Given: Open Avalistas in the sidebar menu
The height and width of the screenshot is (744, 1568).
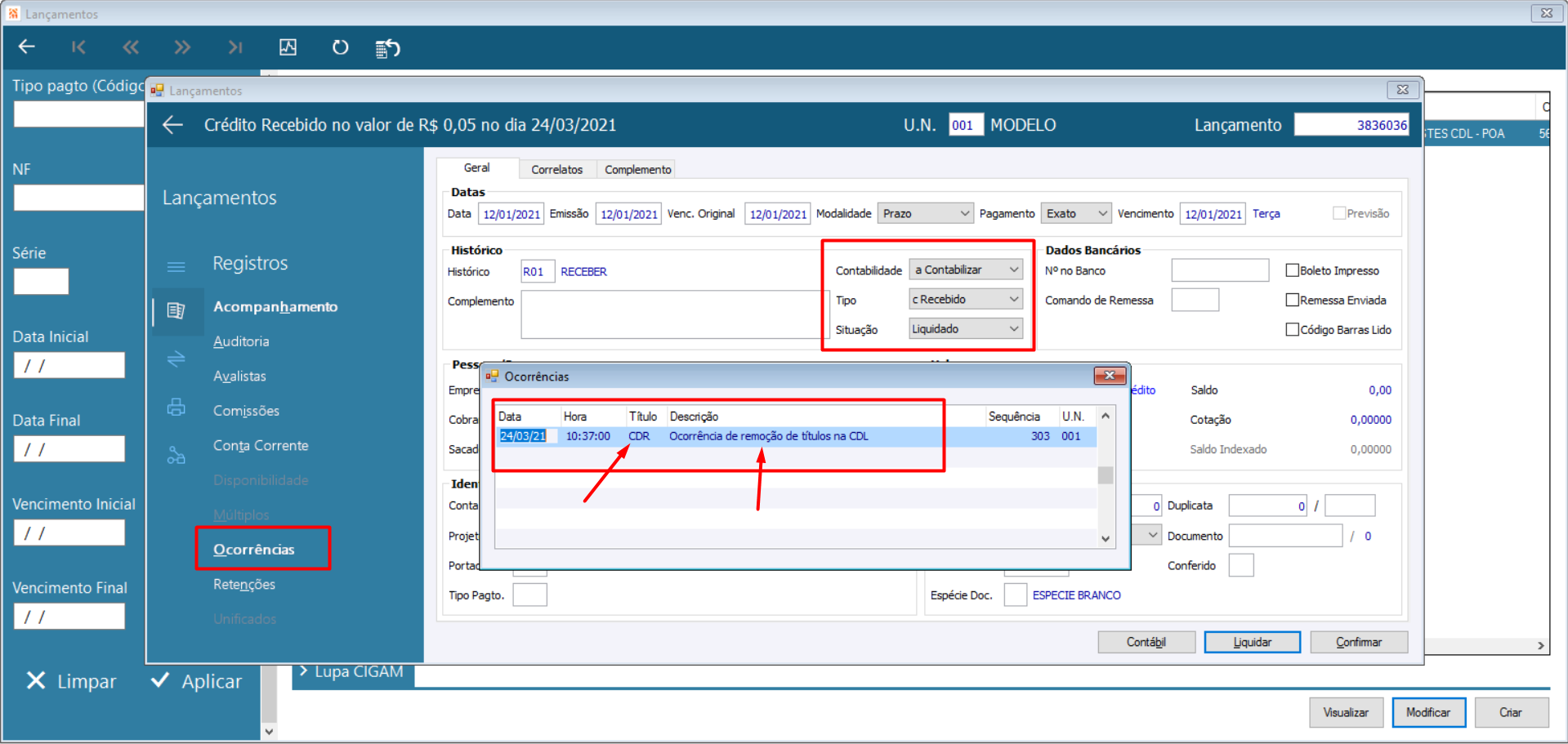Looking at the screenshot, I should click(239, 376).
